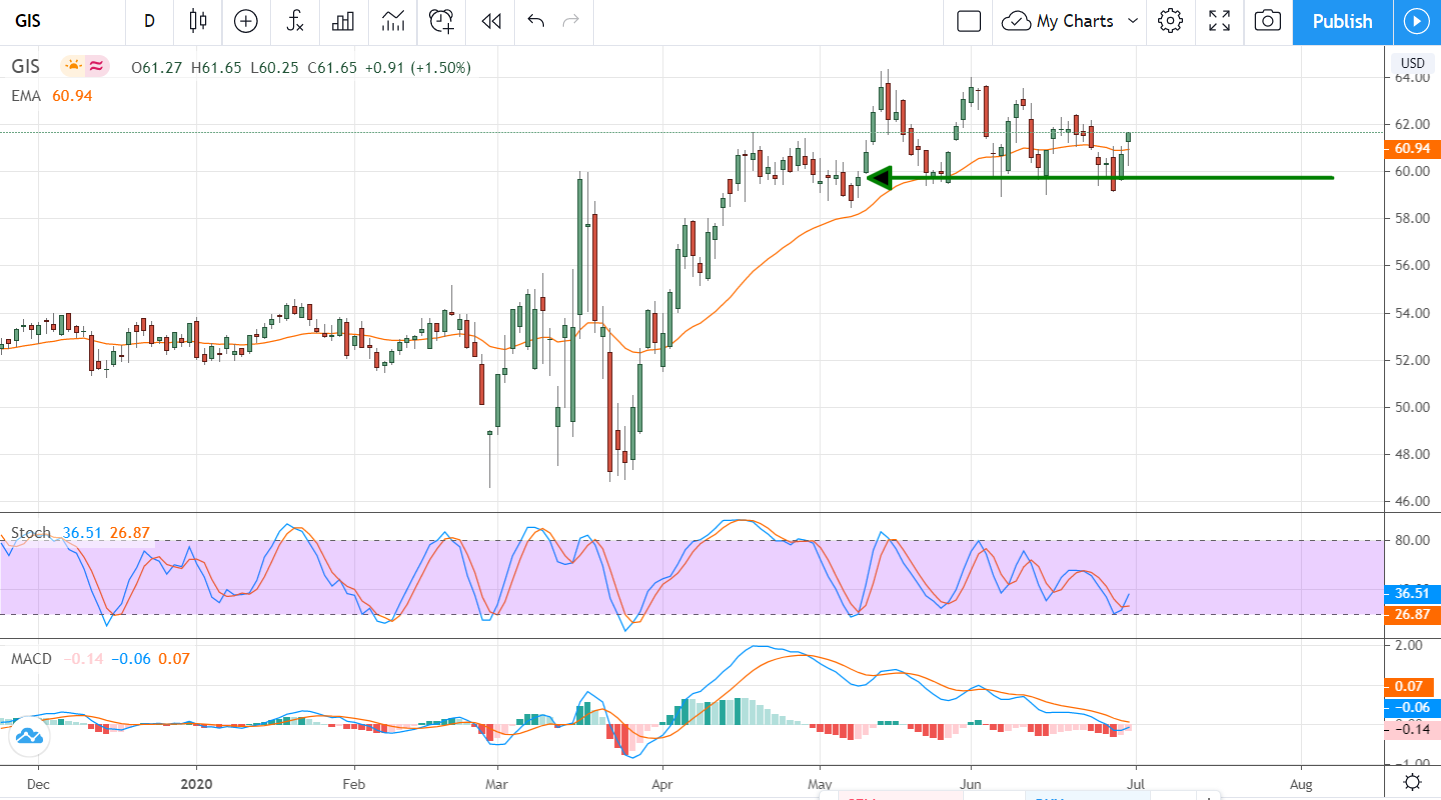Click the Compare or add symbol icon
Image resolution: width=1441 pixels, height=800 pixels.
[x=245, y=21]
